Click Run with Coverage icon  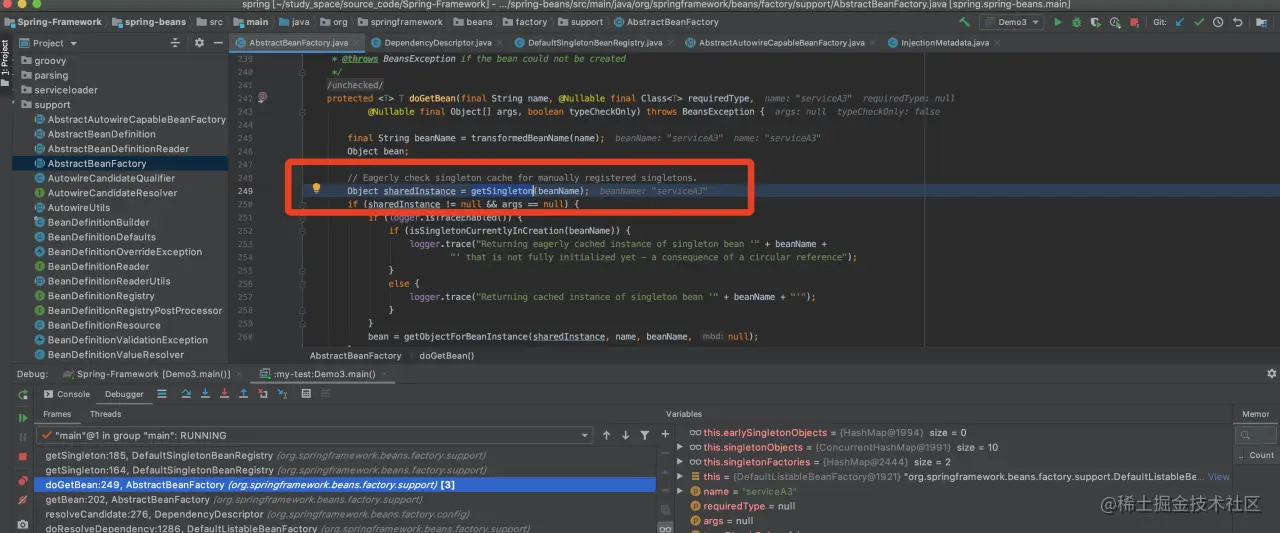[1096, 22]
